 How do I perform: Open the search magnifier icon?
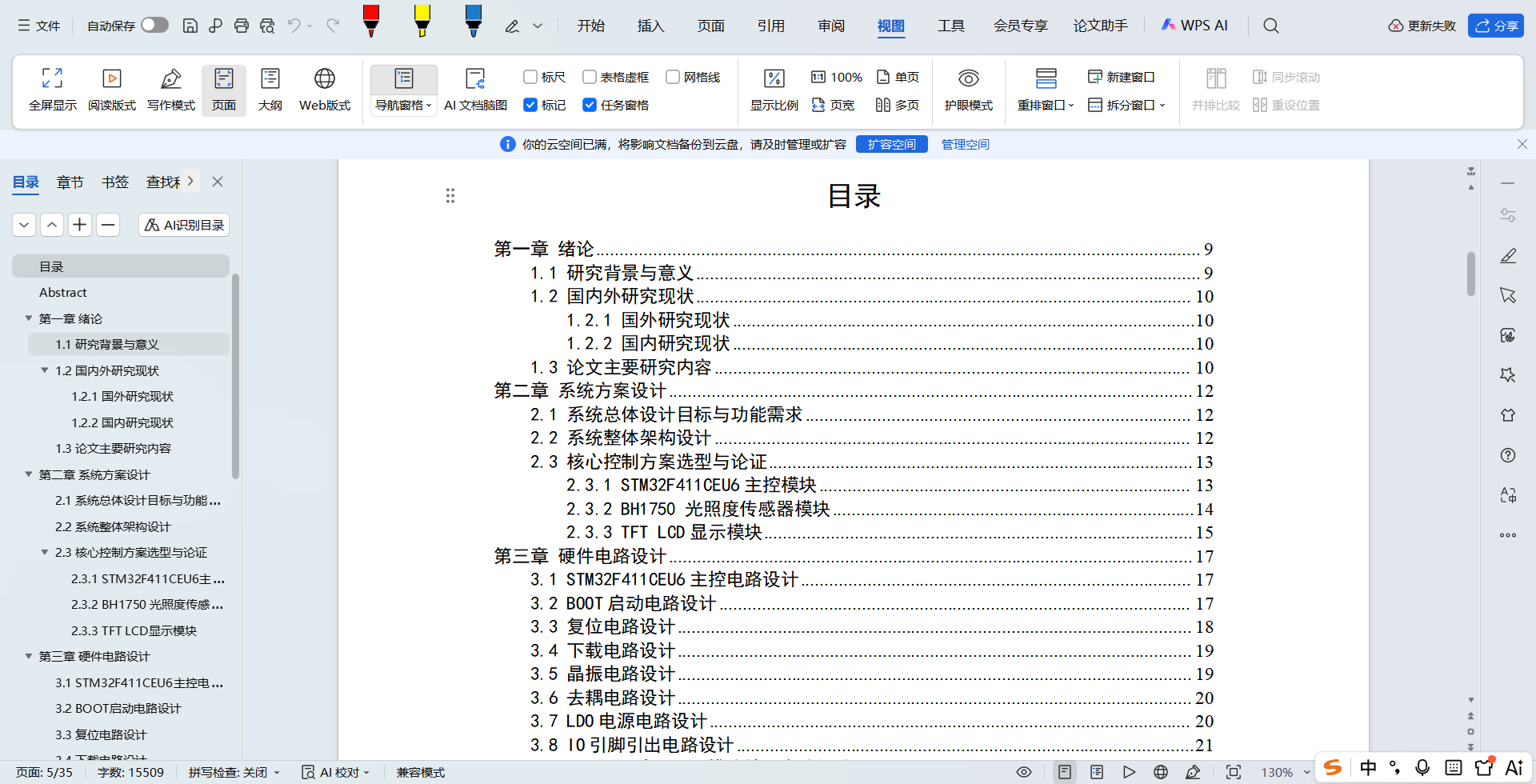(1270, 26)
